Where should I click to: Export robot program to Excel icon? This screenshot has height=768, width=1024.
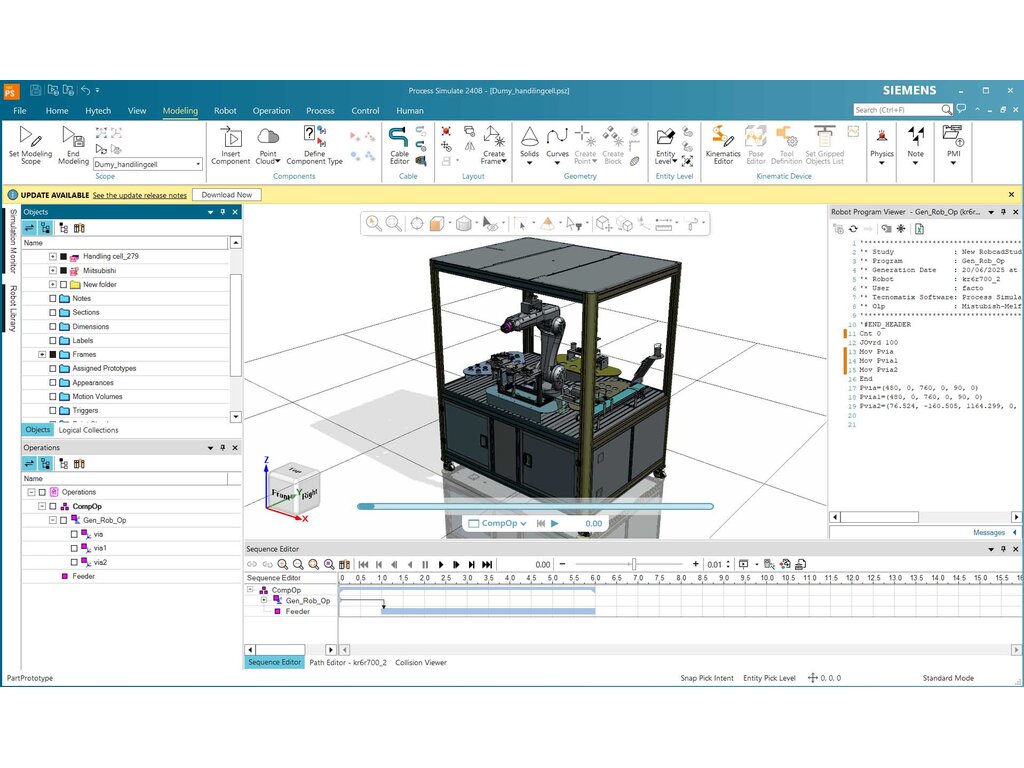919,229
